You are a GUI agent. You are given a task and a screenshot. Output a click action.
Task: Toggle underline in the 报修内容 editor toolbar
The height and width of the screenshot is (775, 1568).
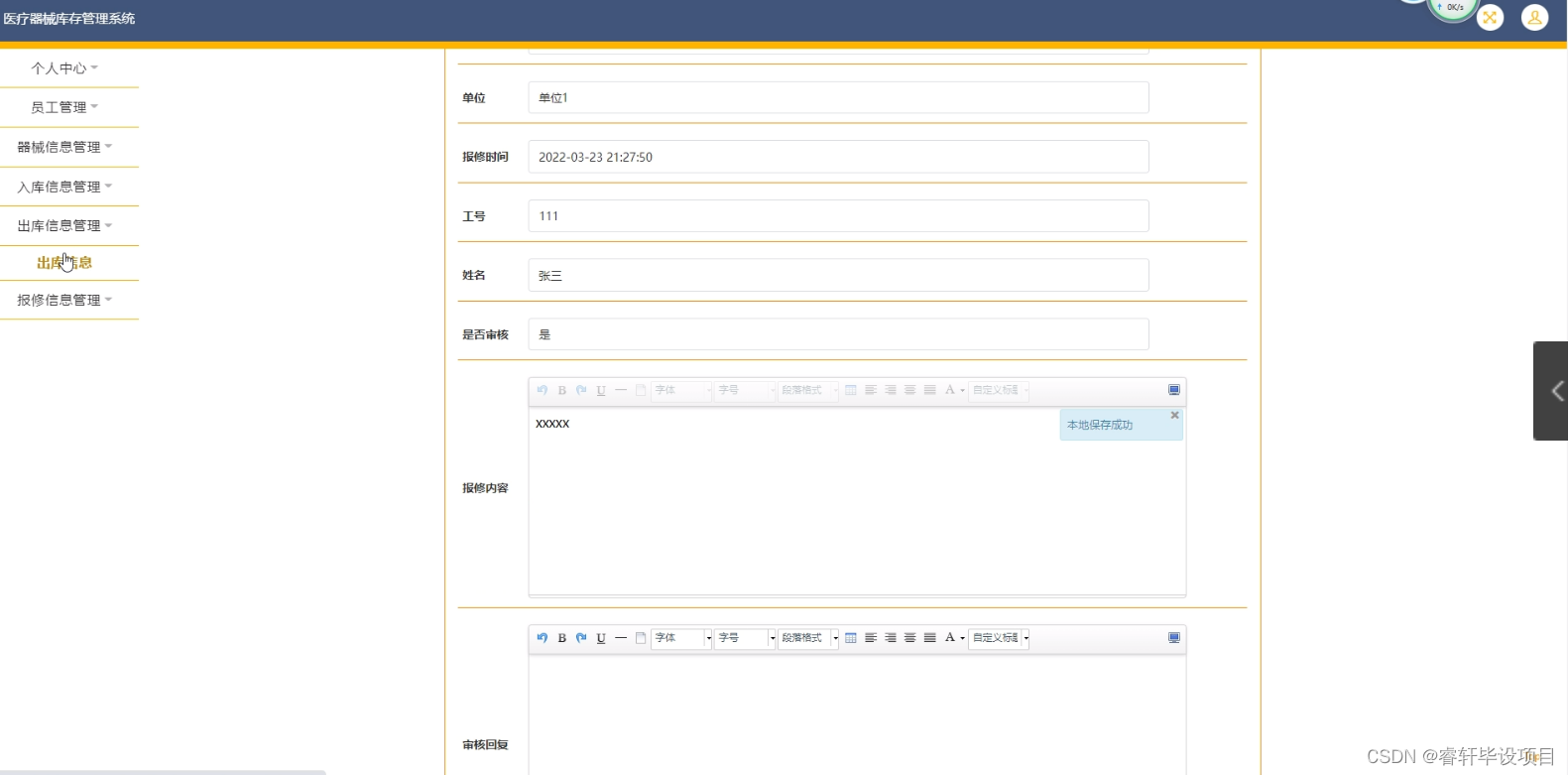[601, 390]
